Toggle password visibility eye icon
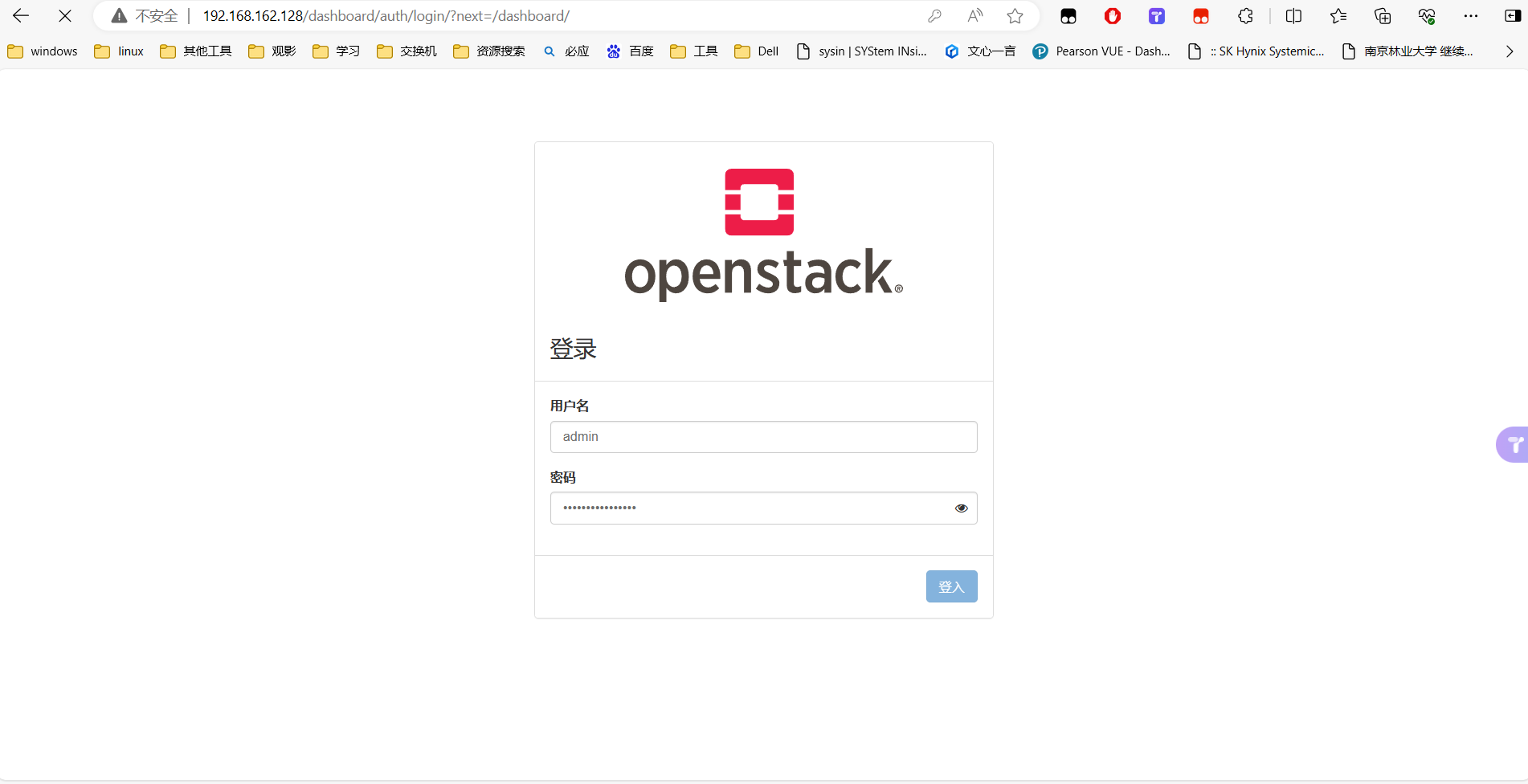1528x784 pixels. point(961,508)
